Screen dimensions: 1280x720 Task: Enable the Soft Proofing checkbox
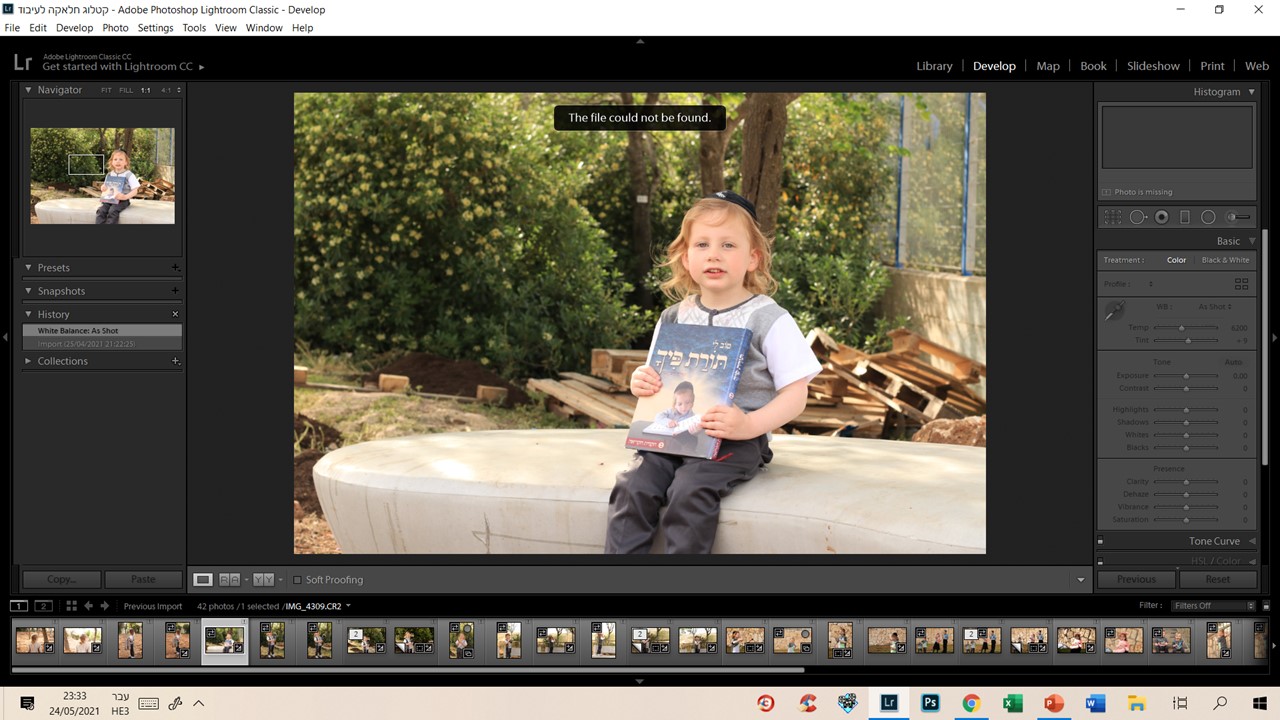pos(297,580)
